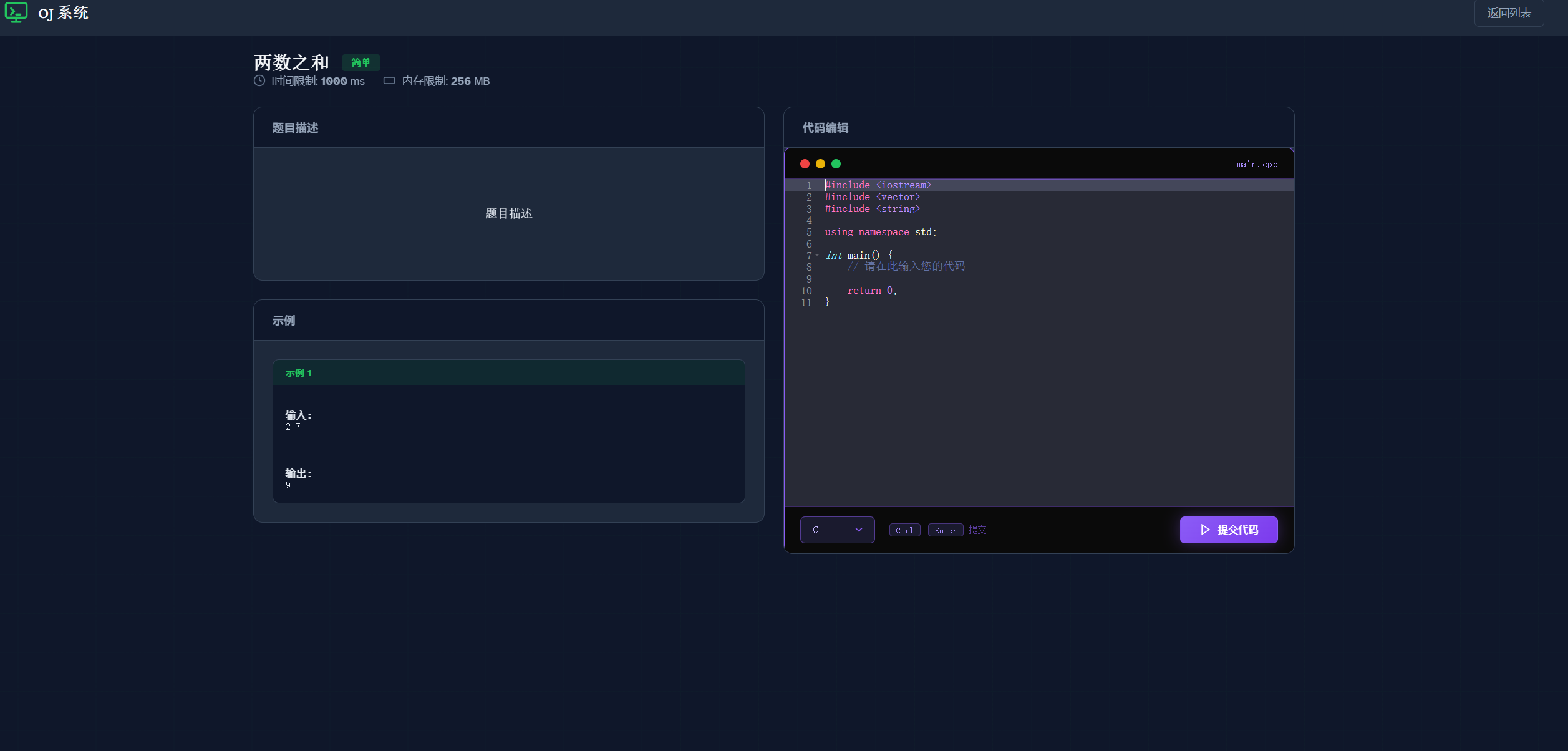The width and height of the screenshot is (1568, 751).
Task: Click the 代码编辑 panel heading
Action: point(825,128)
